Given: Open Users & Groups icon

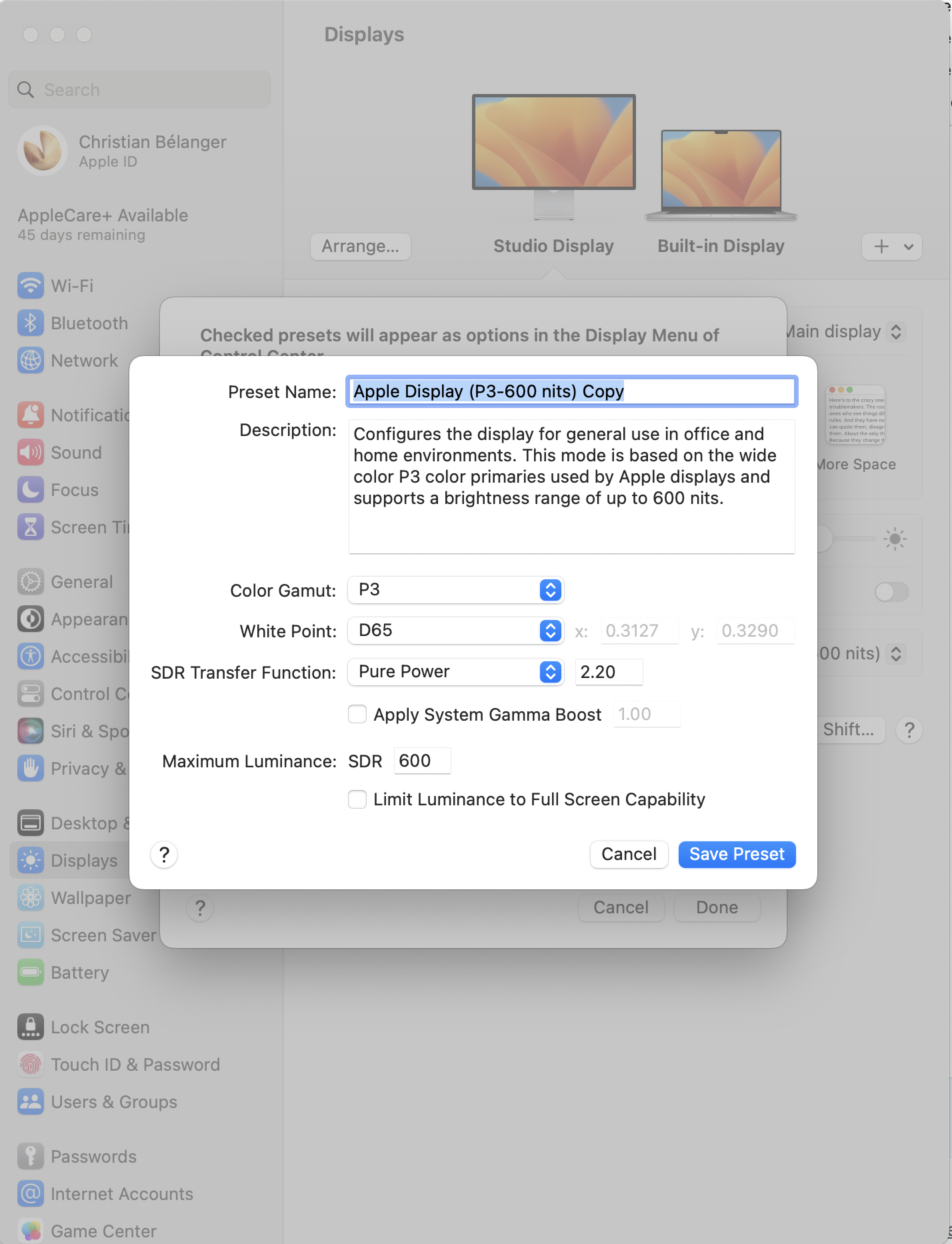Looking at the screenshot, I should point(31,1102).
